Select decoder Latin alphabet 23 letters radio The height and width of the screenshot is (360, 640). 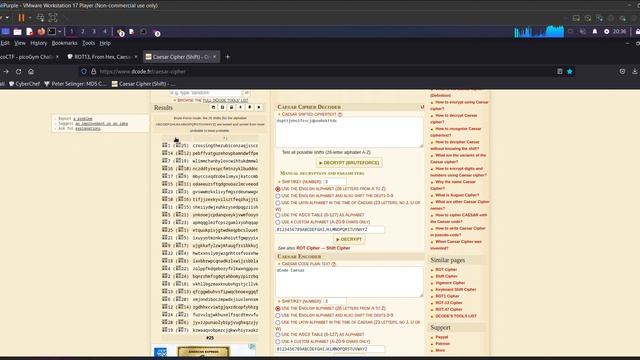[x=278, y=203]
